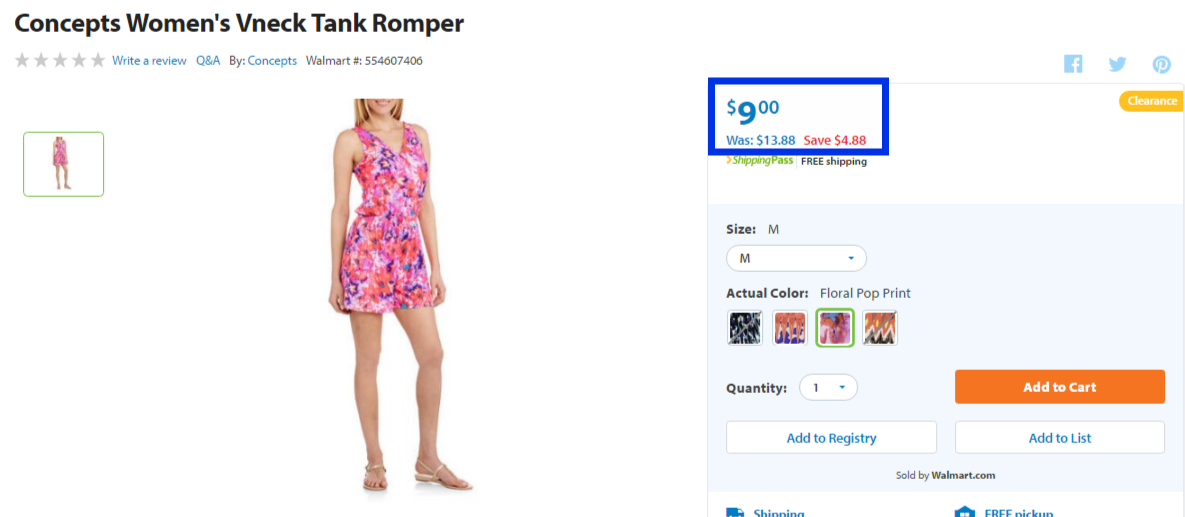This screenshot has height=517, width=1185.
Task: Open the Q&A link
Action: click(208, 60)
